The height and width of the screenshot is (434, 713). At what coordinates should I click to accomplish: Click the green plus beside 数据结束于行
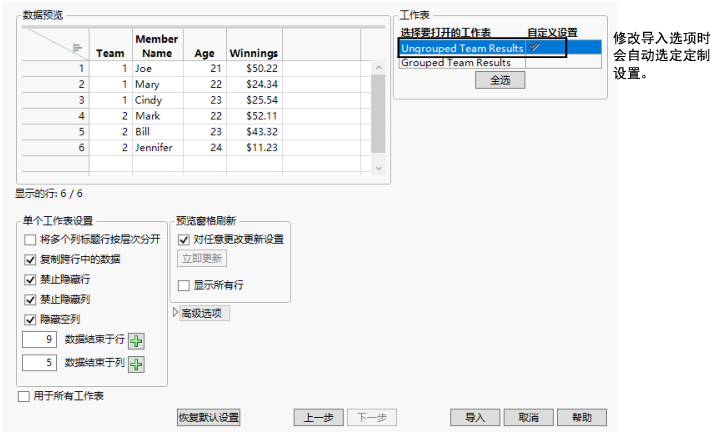136,341
